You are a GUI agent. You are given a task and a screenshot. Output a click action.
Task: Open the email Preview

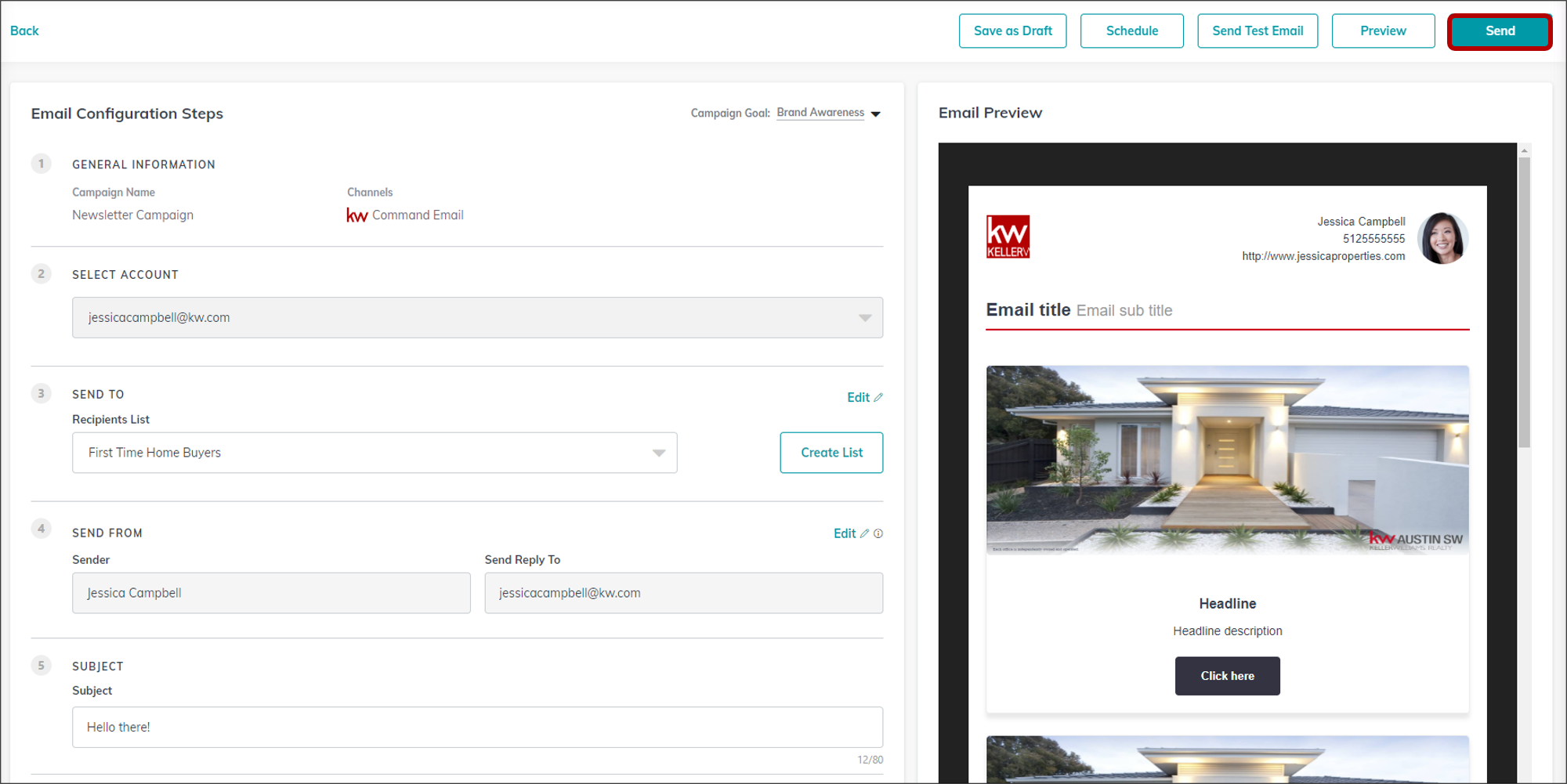pyautogui.click(x=1383, y=31)
